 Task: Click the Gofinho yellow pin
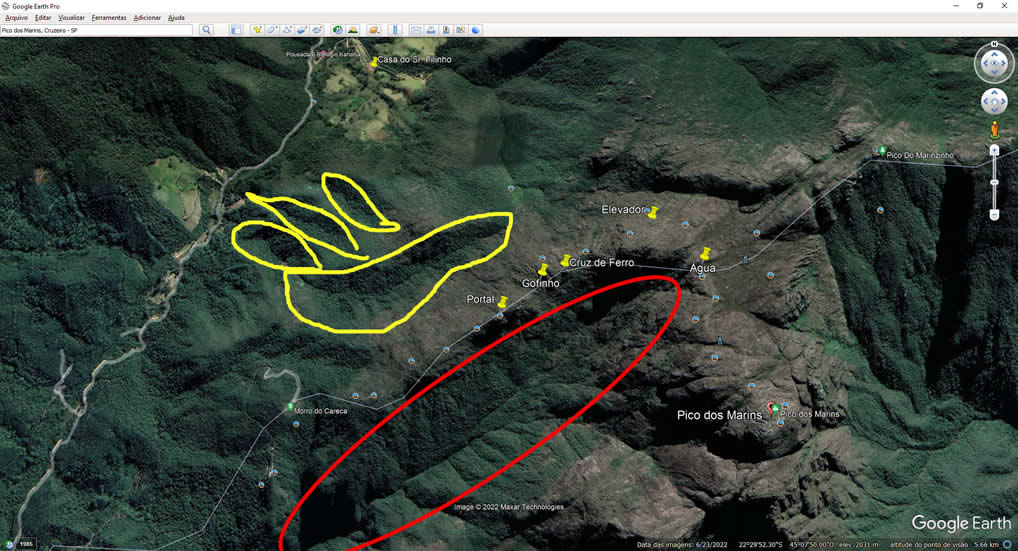(x=543, y=269)
